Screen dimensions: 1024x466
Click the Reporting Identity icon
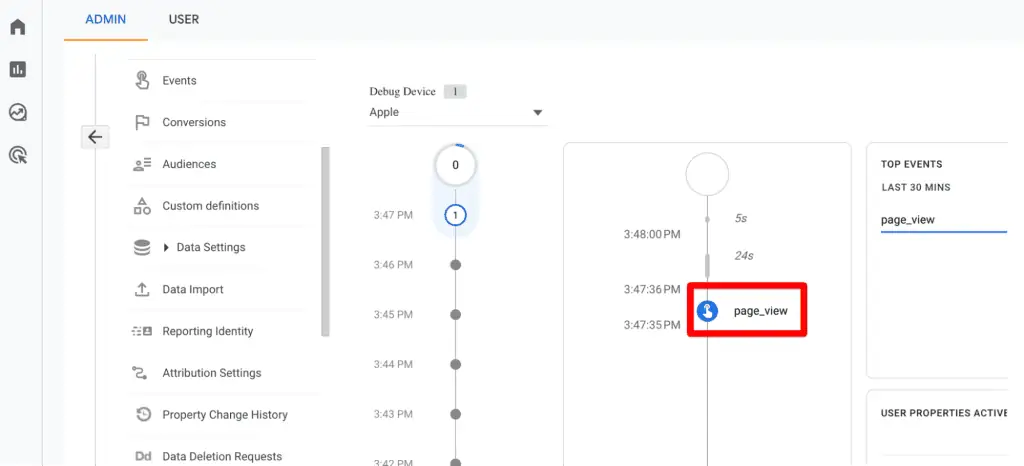(x=142, y=331)
